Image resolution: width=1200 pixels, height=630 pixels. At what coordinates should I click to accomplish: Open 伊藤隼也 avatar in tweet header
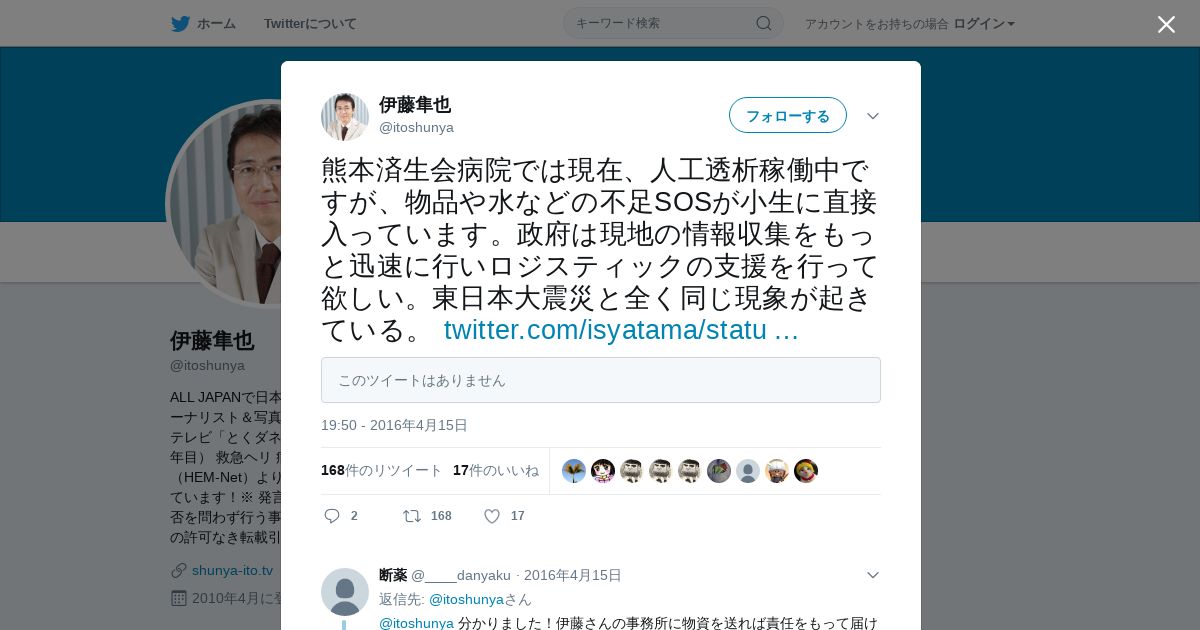(x=345, y=117)
